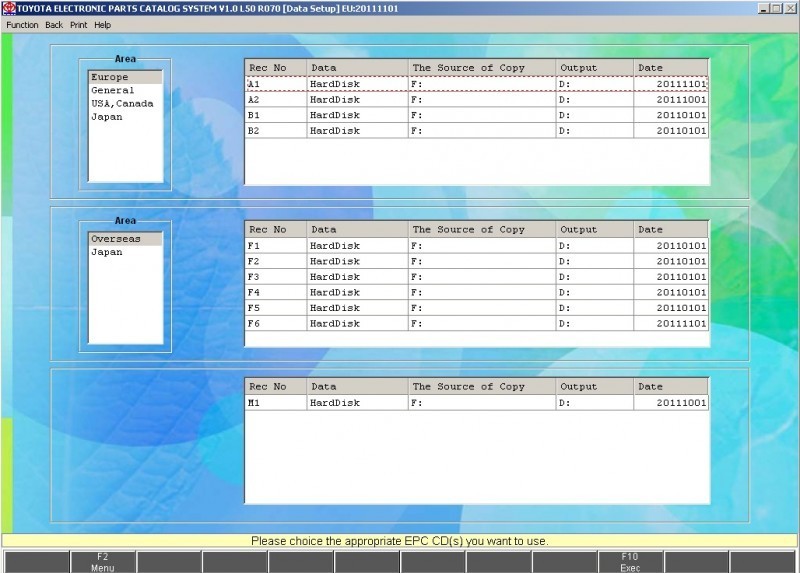Select USA,Canada in top Area list
This screenshot has height=573, width=800.
[125, 104]
